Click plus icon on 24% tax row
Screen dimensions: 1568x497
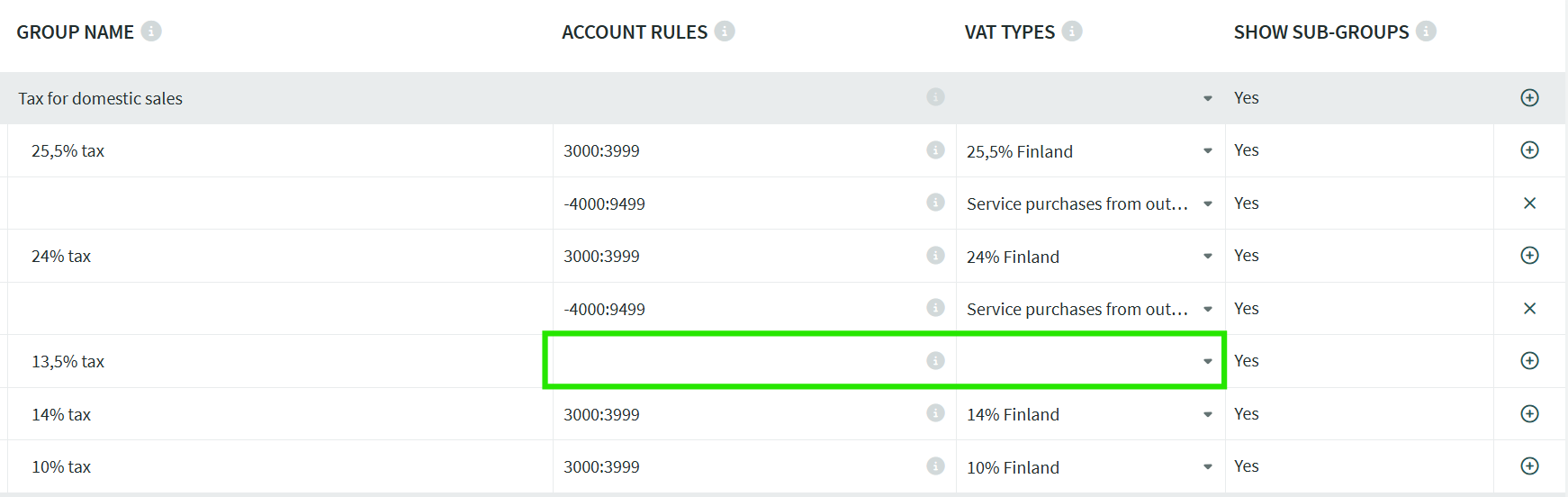click(x=1529, y=256)
